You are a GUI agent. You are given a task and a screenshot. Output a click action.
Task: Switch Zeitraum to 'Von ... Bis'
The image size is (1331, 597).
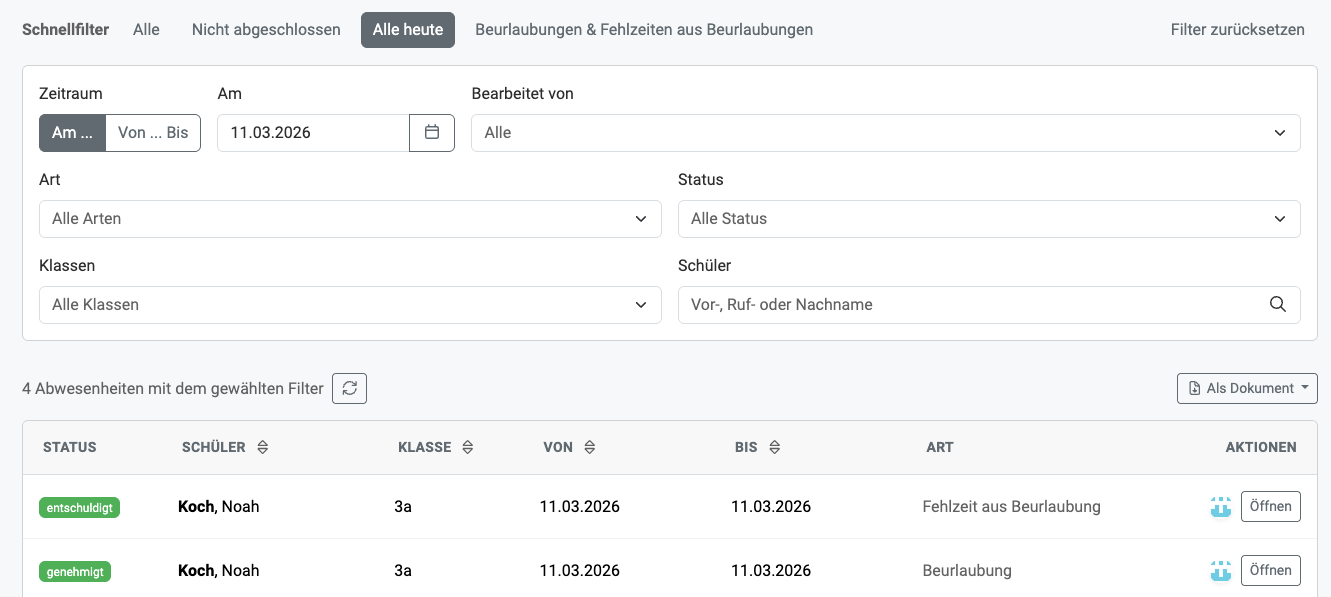[153, 132]
